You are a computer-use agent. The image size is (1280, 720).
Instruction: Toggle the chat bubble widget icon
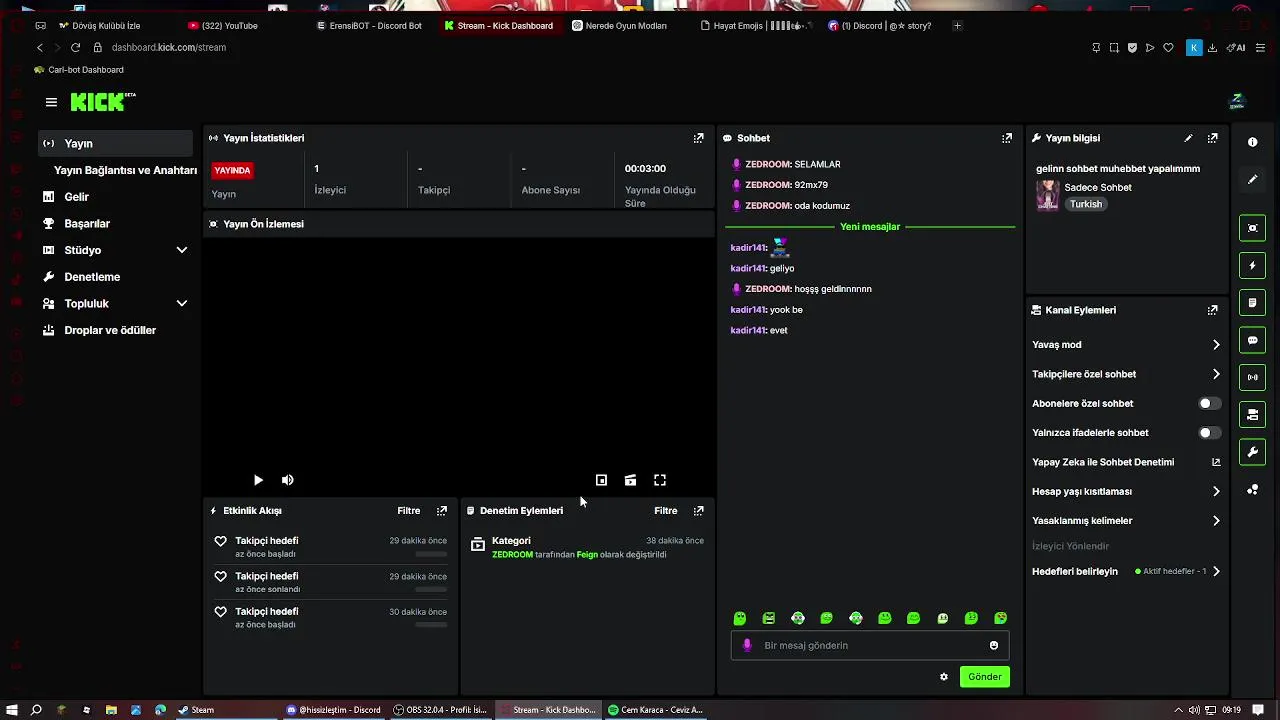pyautogui.click(x=1253, y=340)
